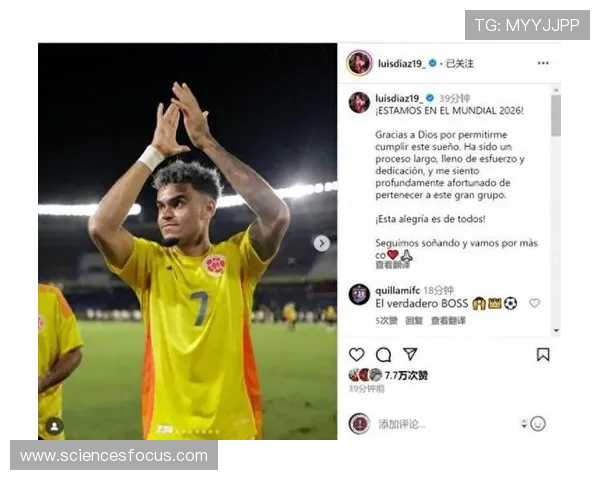The image size is (600, 480).
Task: Click the 已关注 following toggle
Action: [460, 64]
